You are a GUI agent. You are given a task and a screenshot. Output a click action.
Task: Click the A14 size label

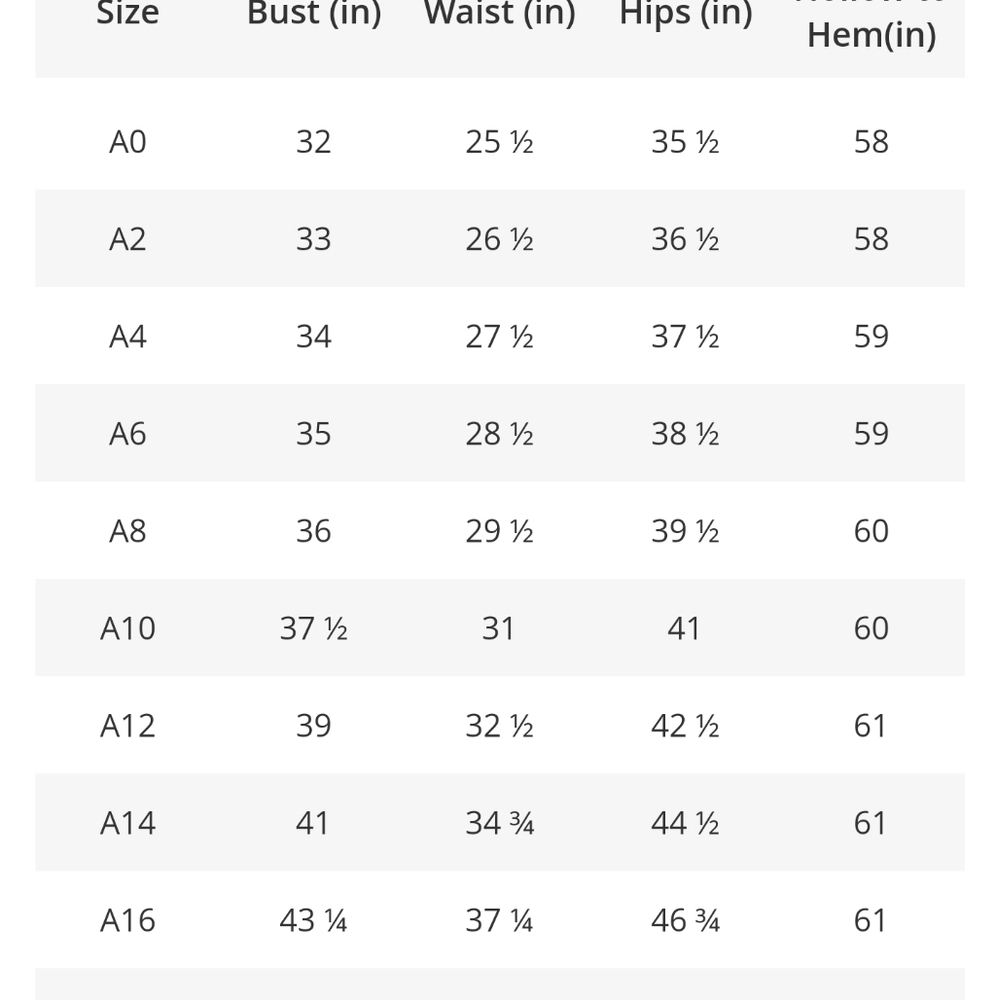coord(127,822)
